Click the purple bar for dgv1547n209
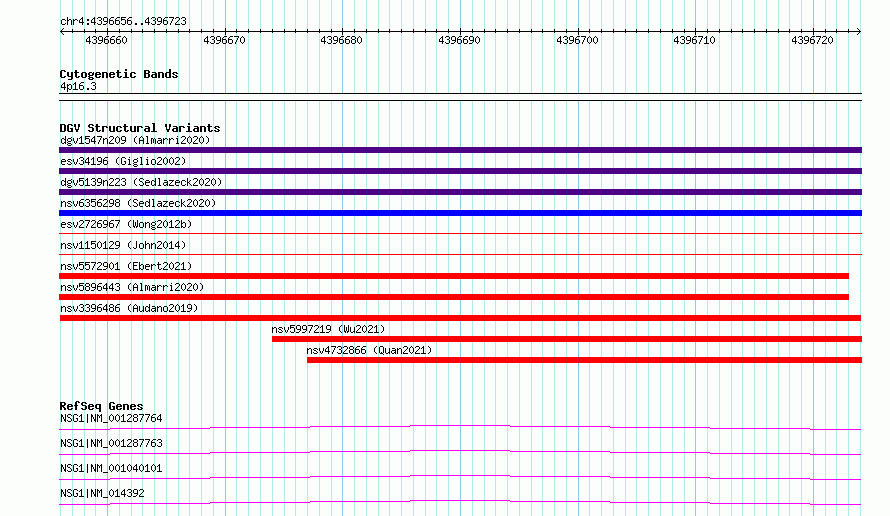The height and width of the screenshot is (516, 890). pyautogui.click(x=460, y=150)
